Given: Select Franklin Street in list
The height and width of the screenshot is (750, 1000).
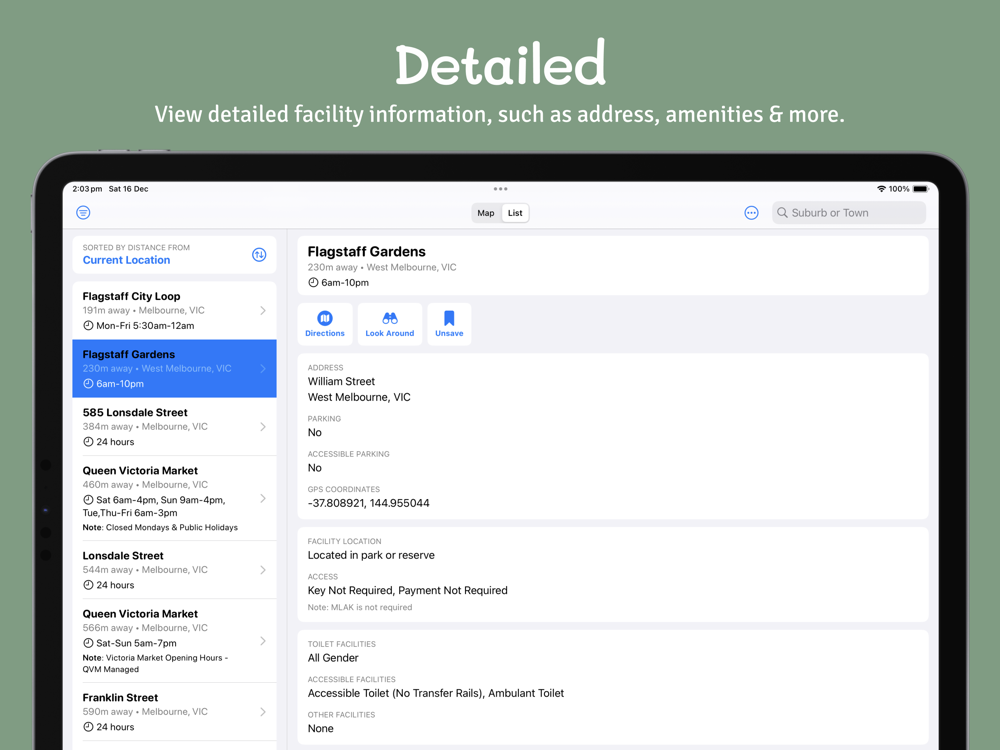Looking at the screenshot, I should 174,712.
